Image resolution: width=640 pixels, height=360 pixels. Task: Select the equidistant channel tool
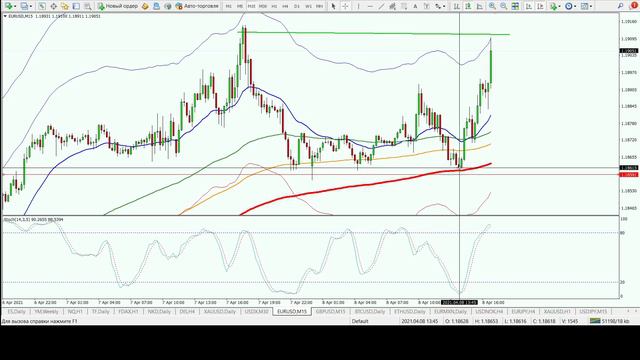tap(392, 6)
